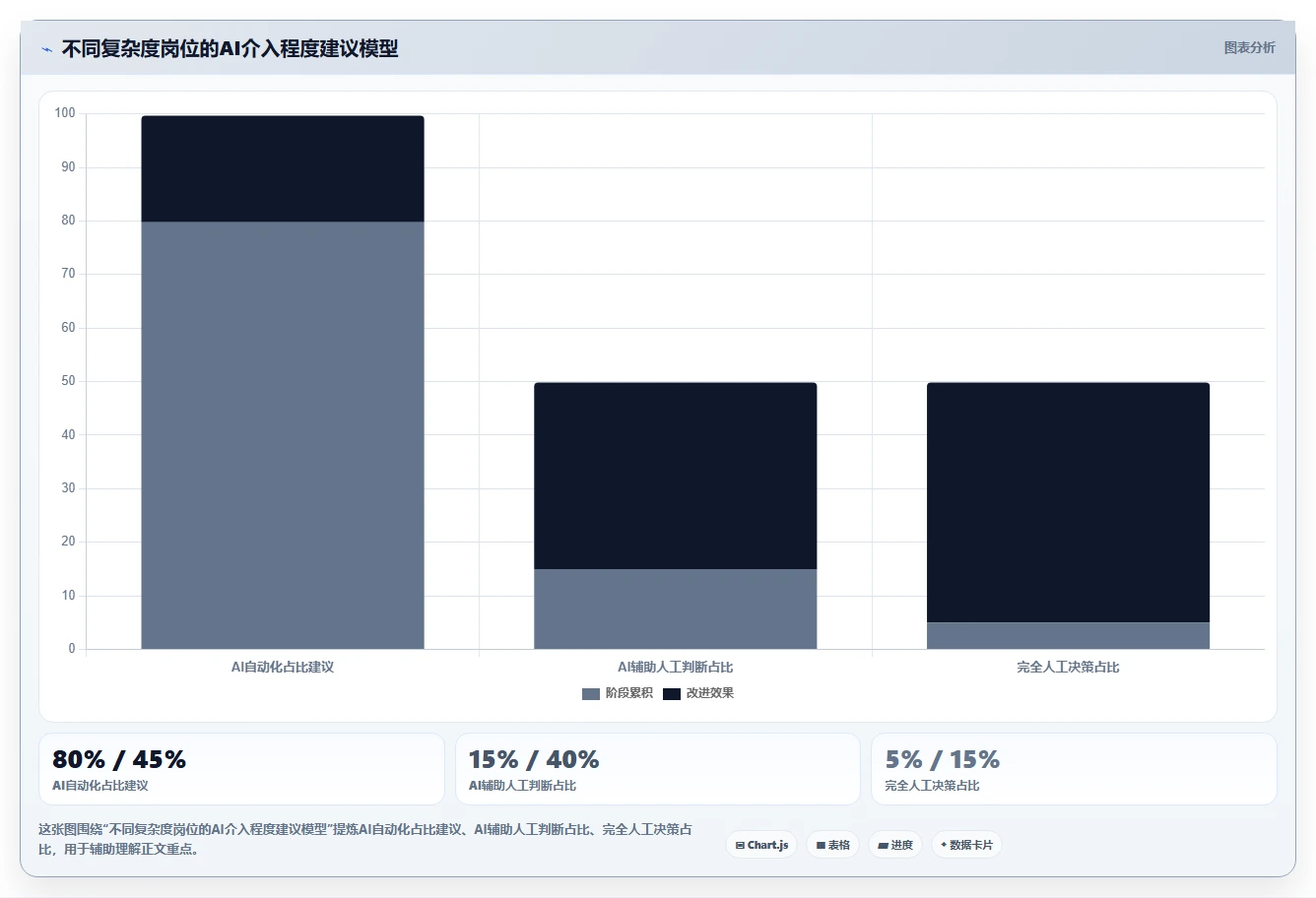The width and height of the screenshot is (1316, 898).
Task: Click the dark bar segment of 完全人工决策占比
Action: pyautogui.click(x=1069, y=502)
